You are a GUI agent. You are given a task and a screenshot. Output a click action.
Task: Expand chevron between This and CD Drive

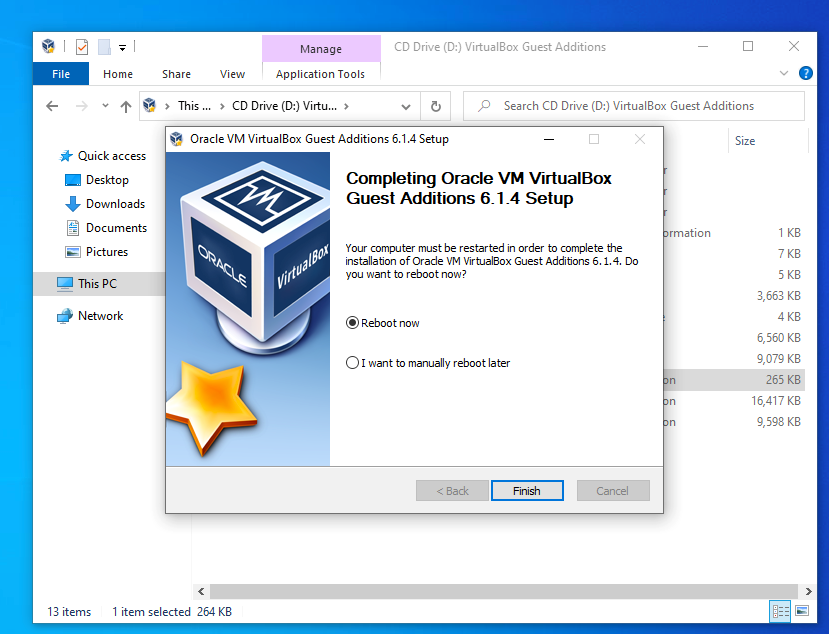[x=222, y=106]
